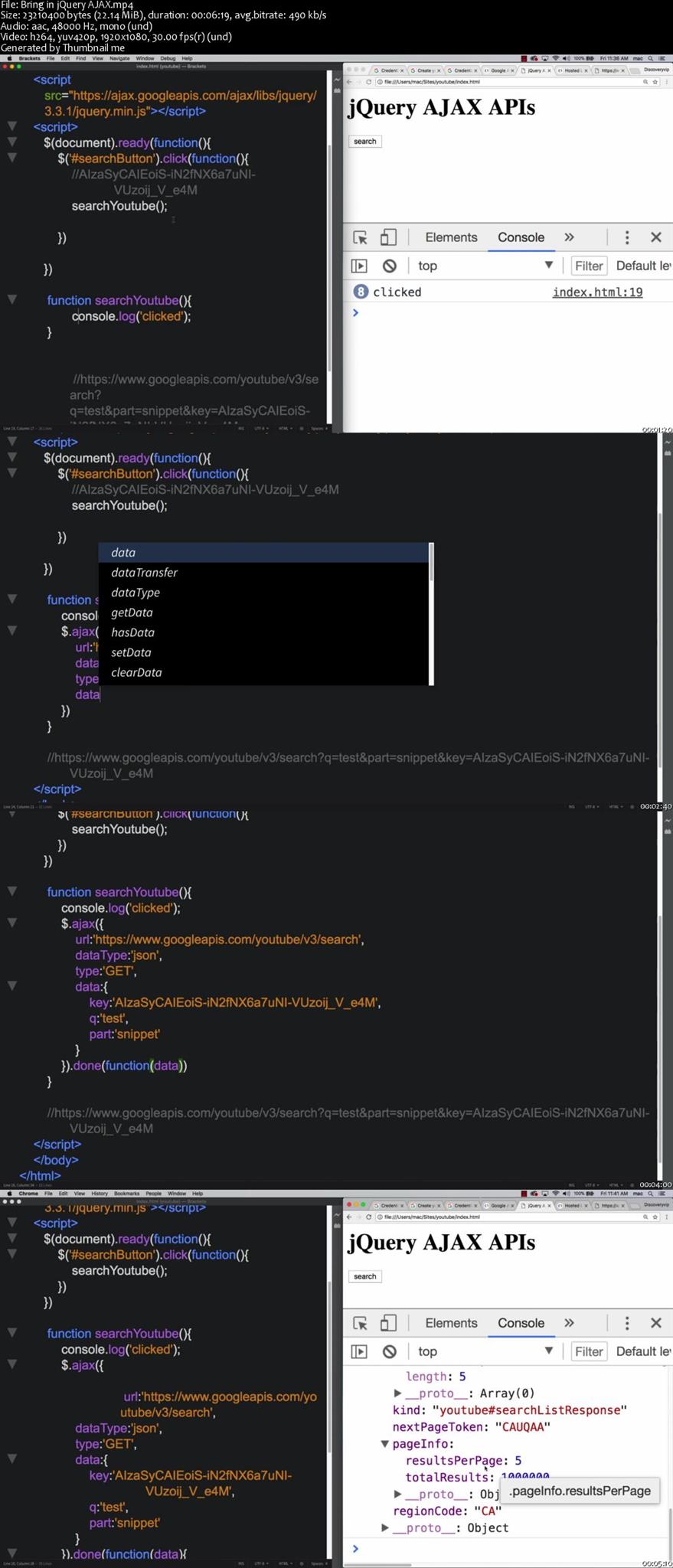
Task: Click the badge 8 beside 'clicked' message
Action: click(x=360, y=292)
